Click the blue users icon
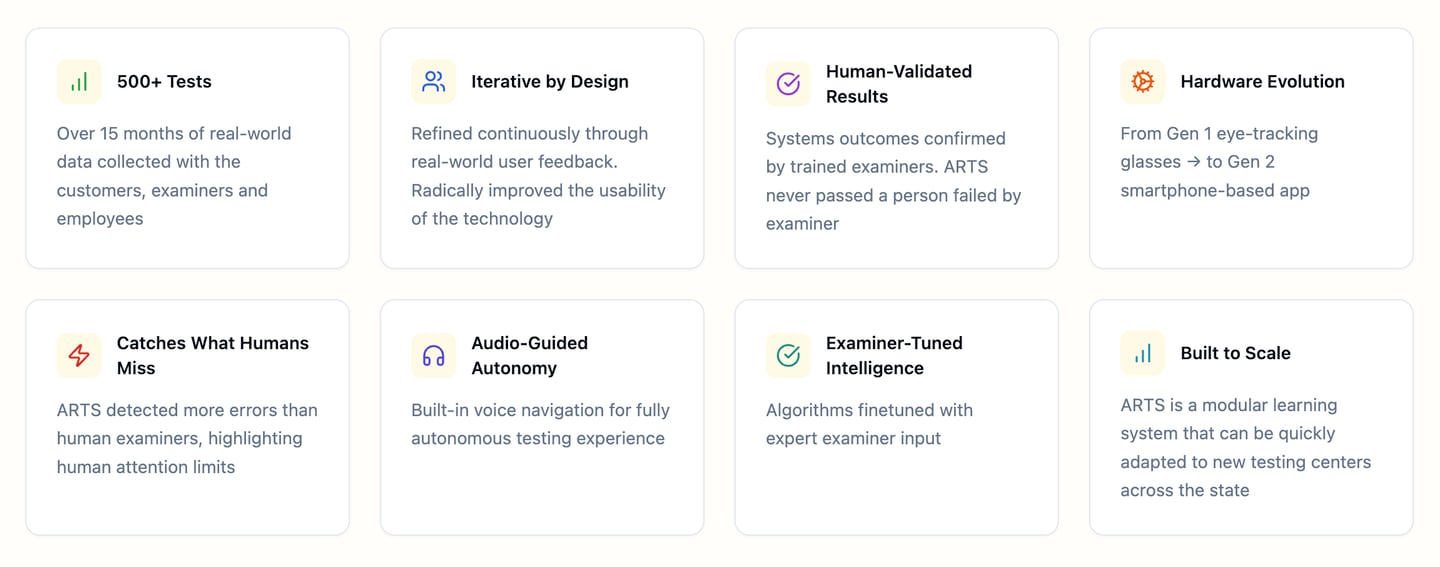1440x567 pixels. click(433, 82)
